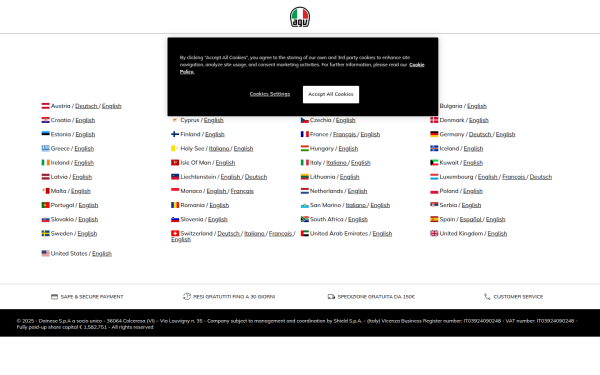Click the Croatia flag icon

pos(46,120)
